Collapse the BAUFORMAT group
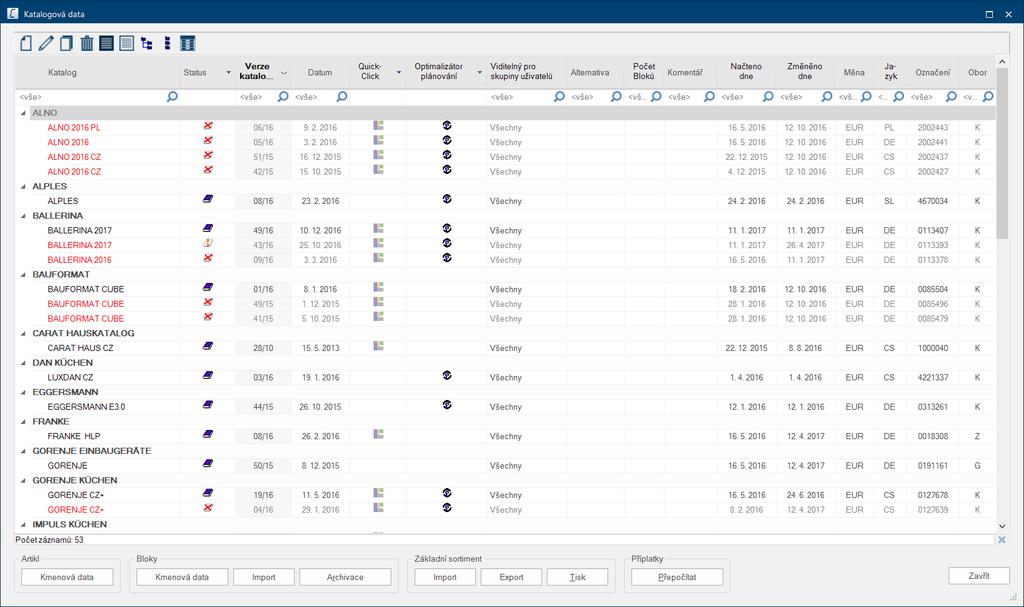1024x607 pixels. click(x=23, y=274)
